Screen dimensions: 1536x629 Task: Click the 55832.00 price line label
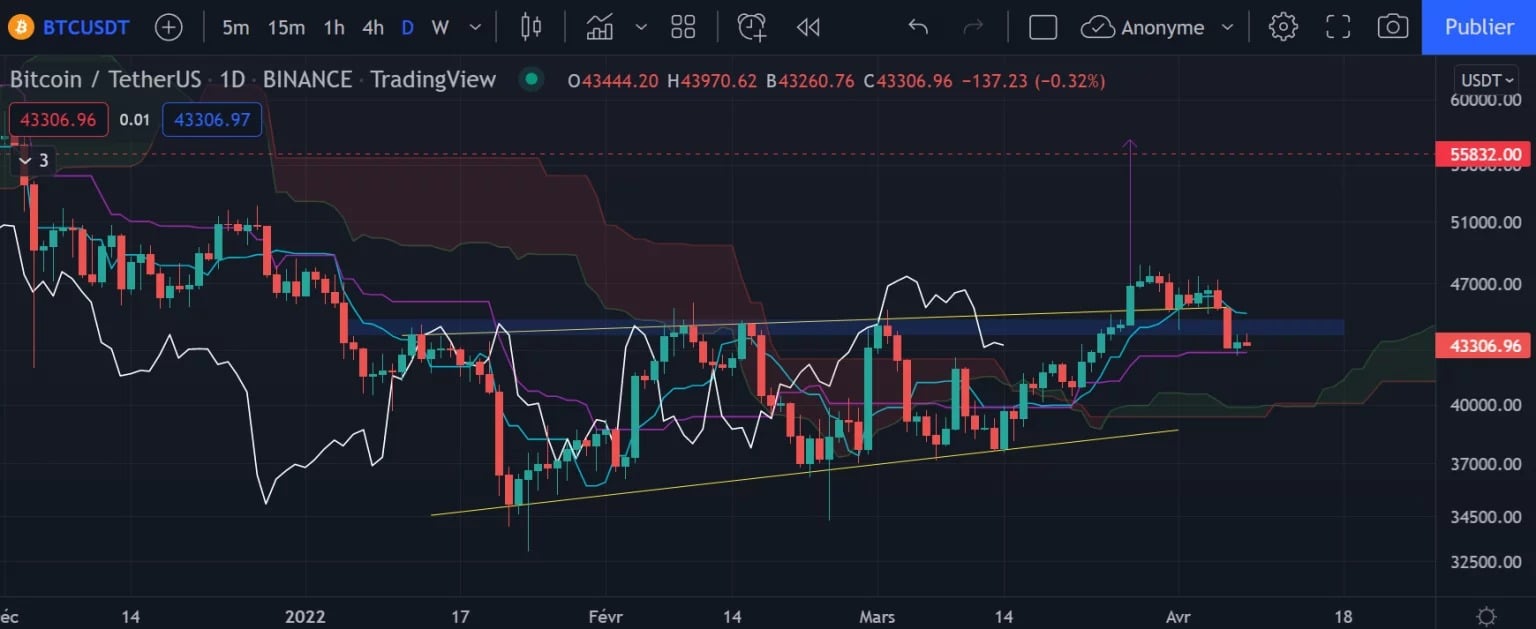click(x=1482, y=154)
